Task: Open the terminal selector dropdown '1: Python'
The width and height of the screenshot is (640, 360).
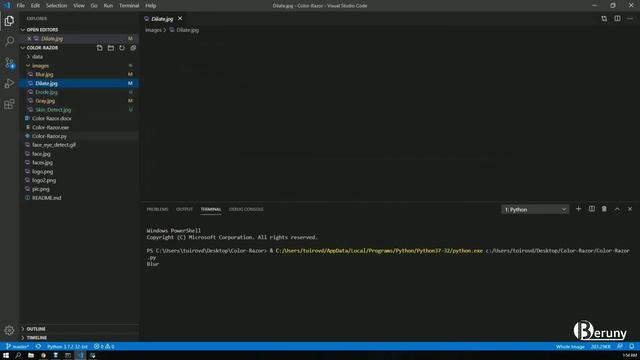Action: click(535, 209)
